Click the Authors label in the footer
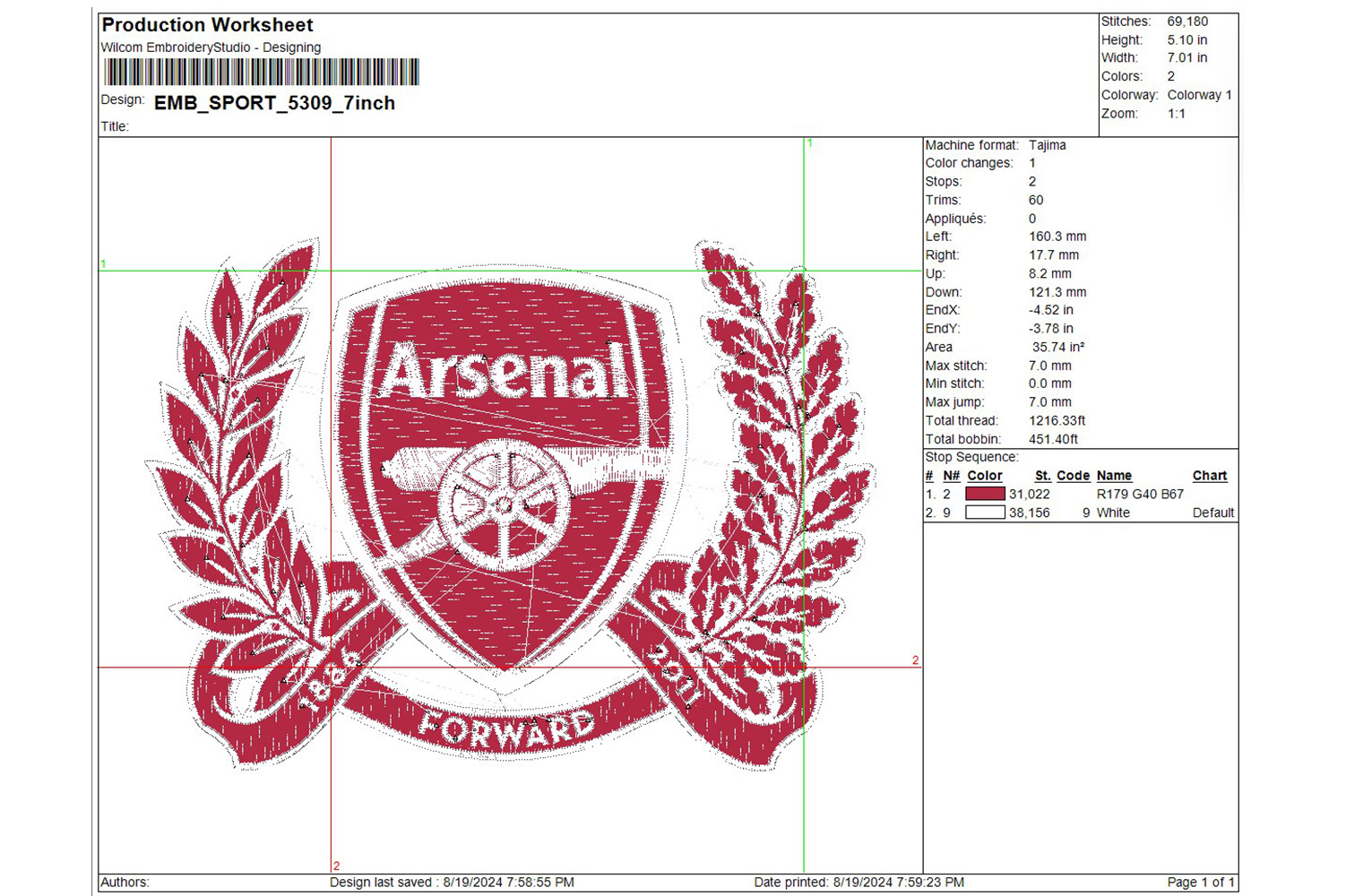 click(125, 883)
